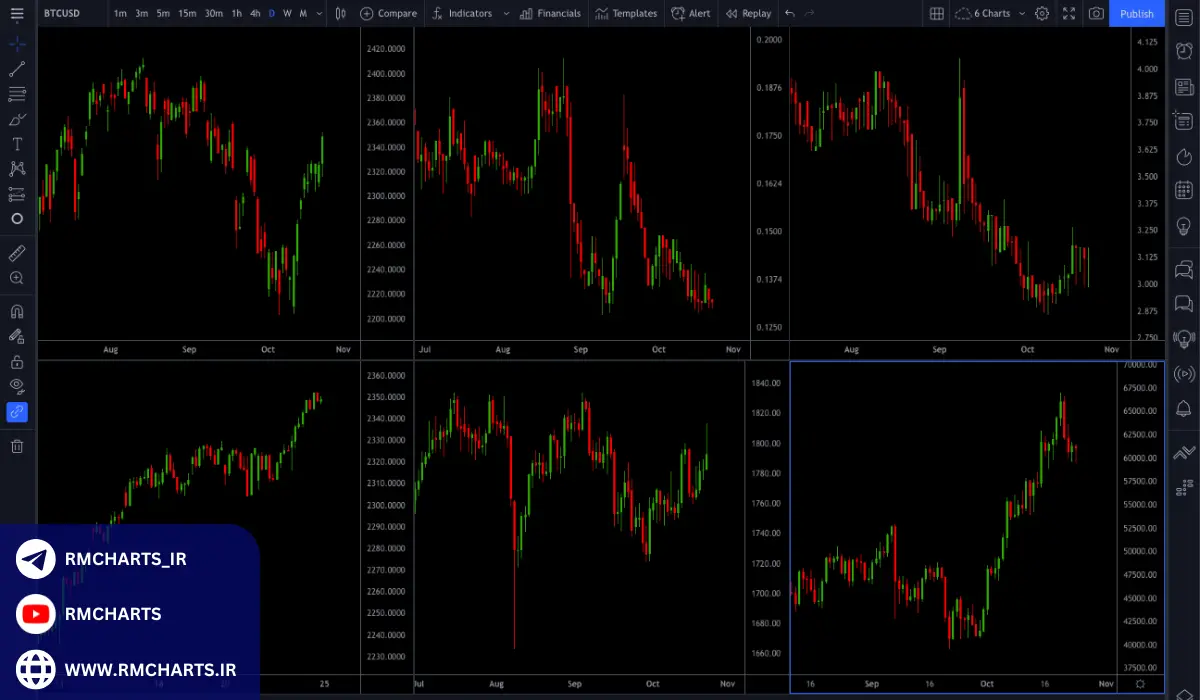The width and height of the screenshot is (1200, 700).
Task: Pick the ruler measure tool
Action: pyautogui.click(x=17, y=253)
